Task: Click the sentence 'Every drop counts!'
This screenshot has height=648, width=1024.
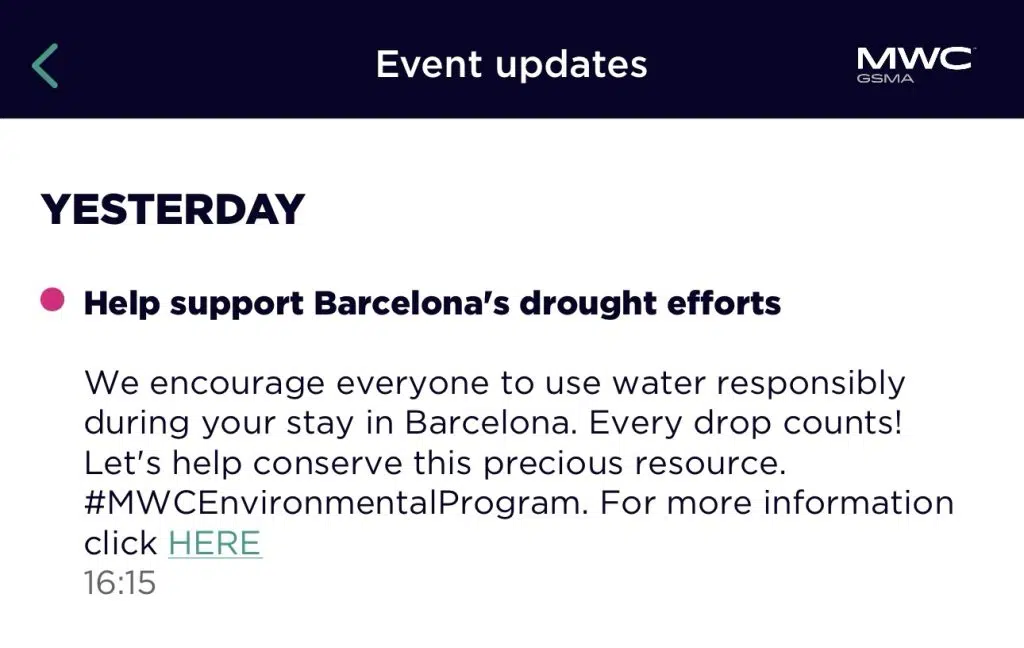Action: [x=746, y=423]
